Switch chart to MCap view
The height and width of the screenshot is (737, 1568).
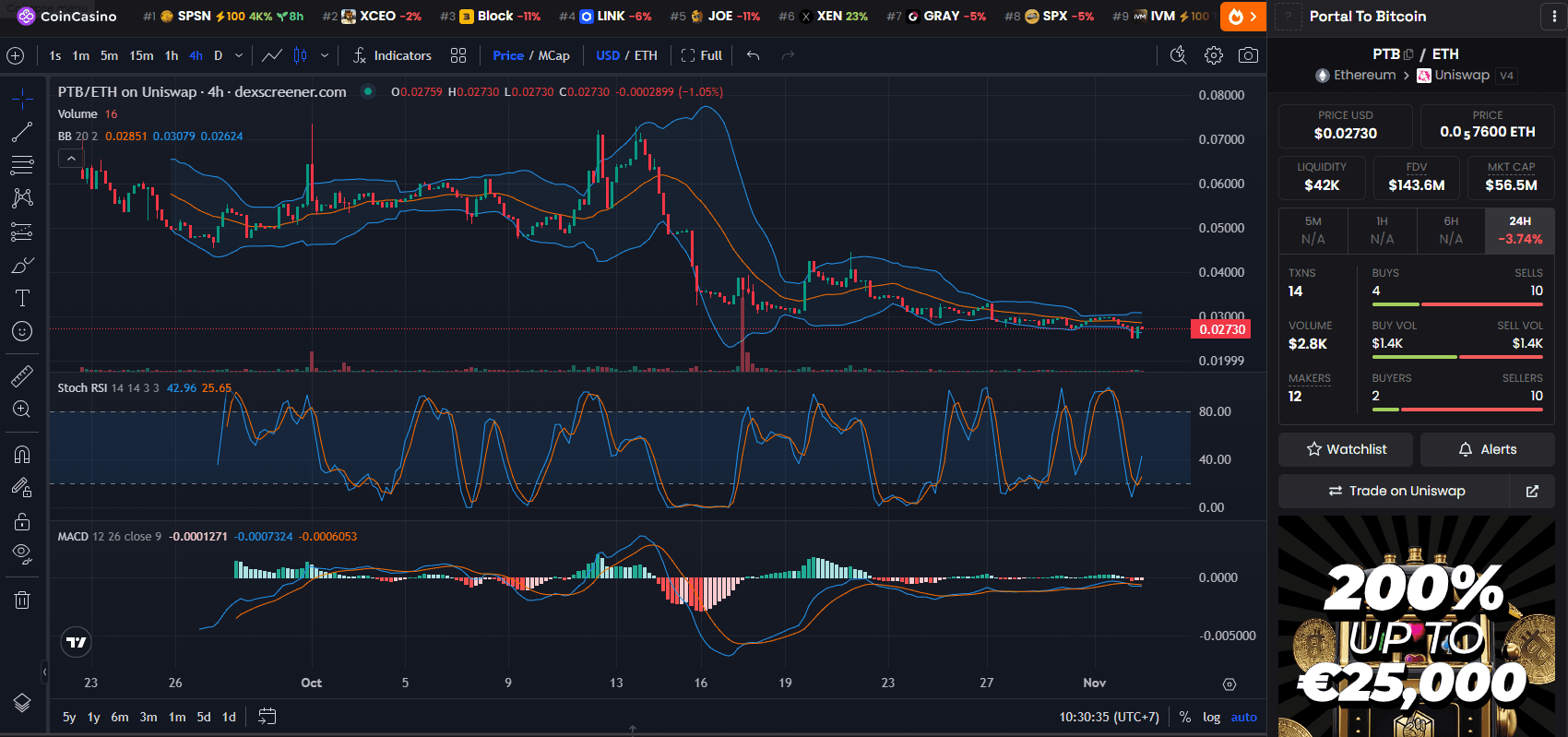(553, 55)
